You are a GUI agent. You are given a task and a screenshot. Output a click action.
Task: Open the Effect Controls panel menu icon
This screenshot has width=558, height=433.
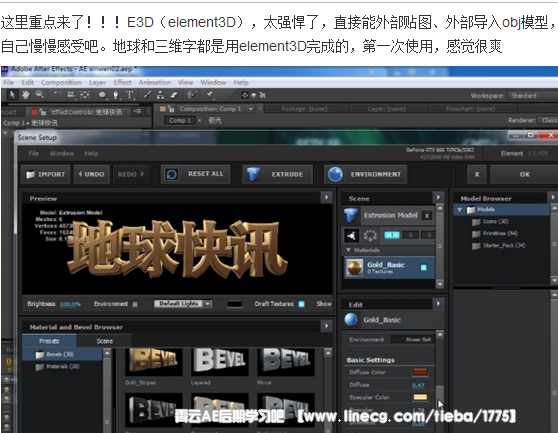(x=137, y=112)
